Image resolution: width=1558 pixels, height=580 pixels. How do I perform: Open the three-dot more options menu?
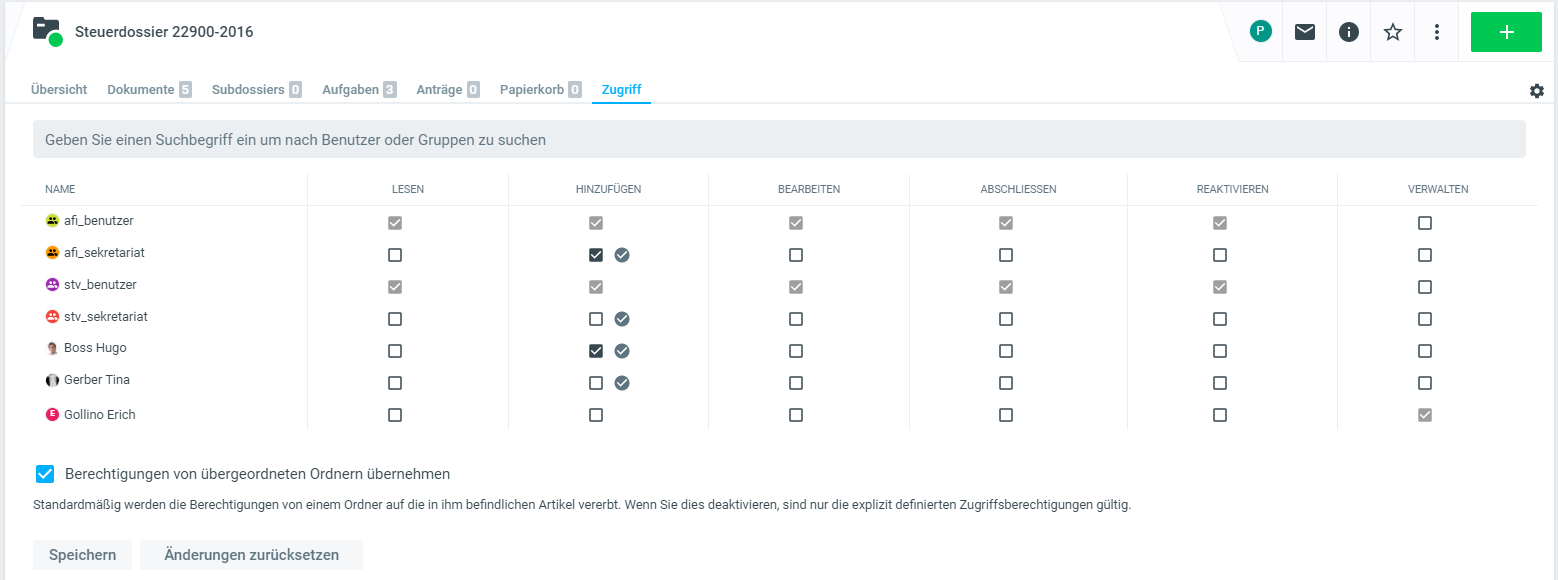tap(1437, 32)
